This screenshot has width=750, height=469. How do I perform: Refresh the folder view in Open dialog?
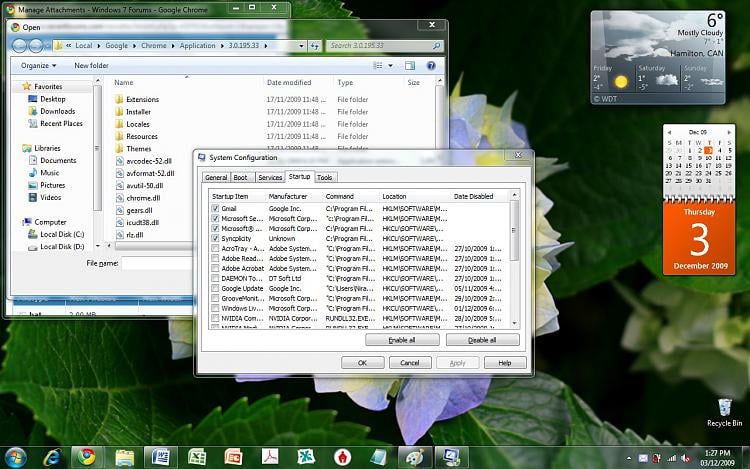click(x=314, y=46)
